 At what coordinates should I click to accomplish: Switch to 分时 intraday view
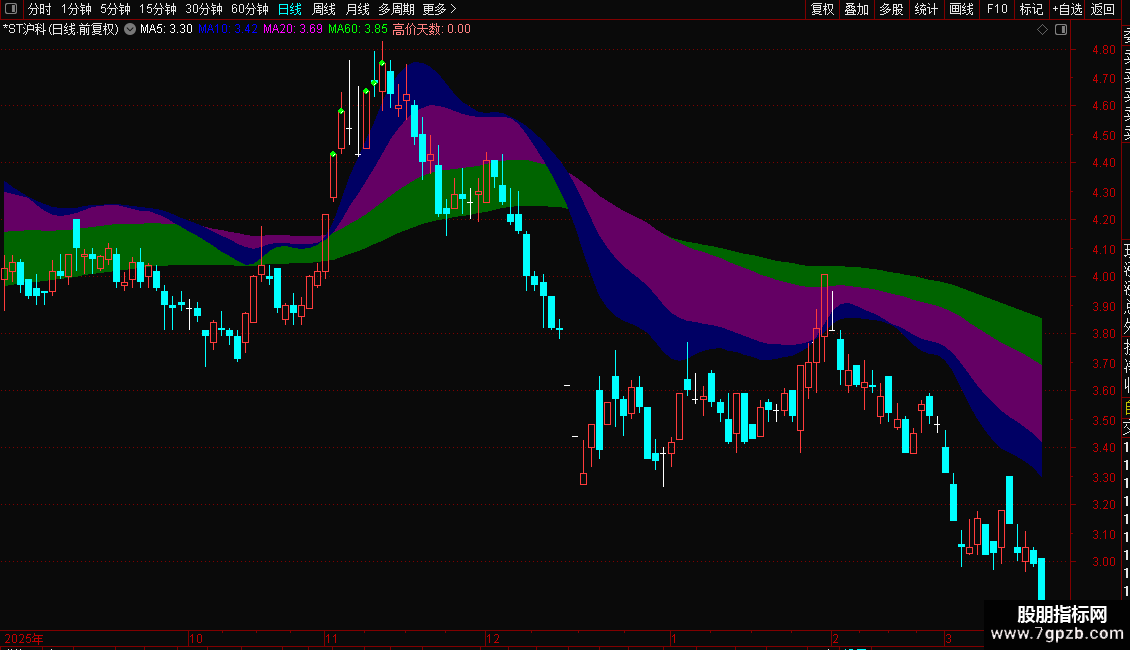[40, 9]
